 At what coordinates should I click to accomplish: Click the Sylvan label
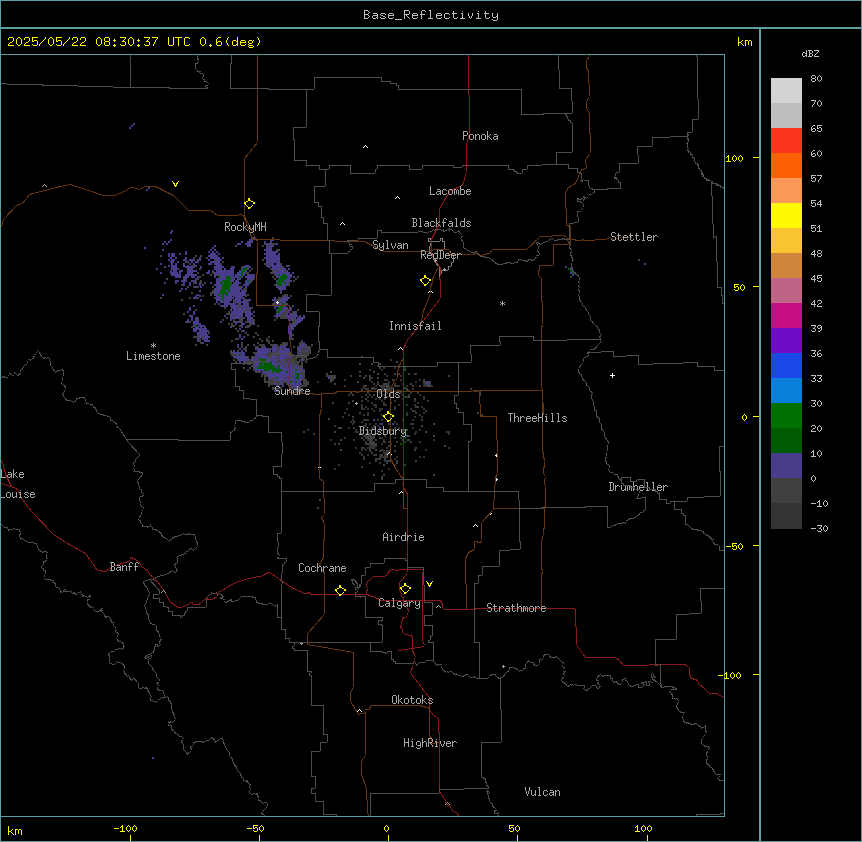tap(390, 245)
